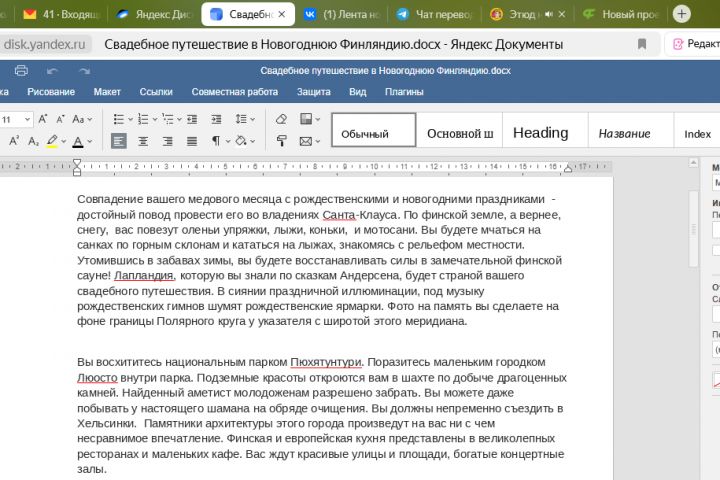
Task: Toggle left text alignment
Action: click(119, 141)
